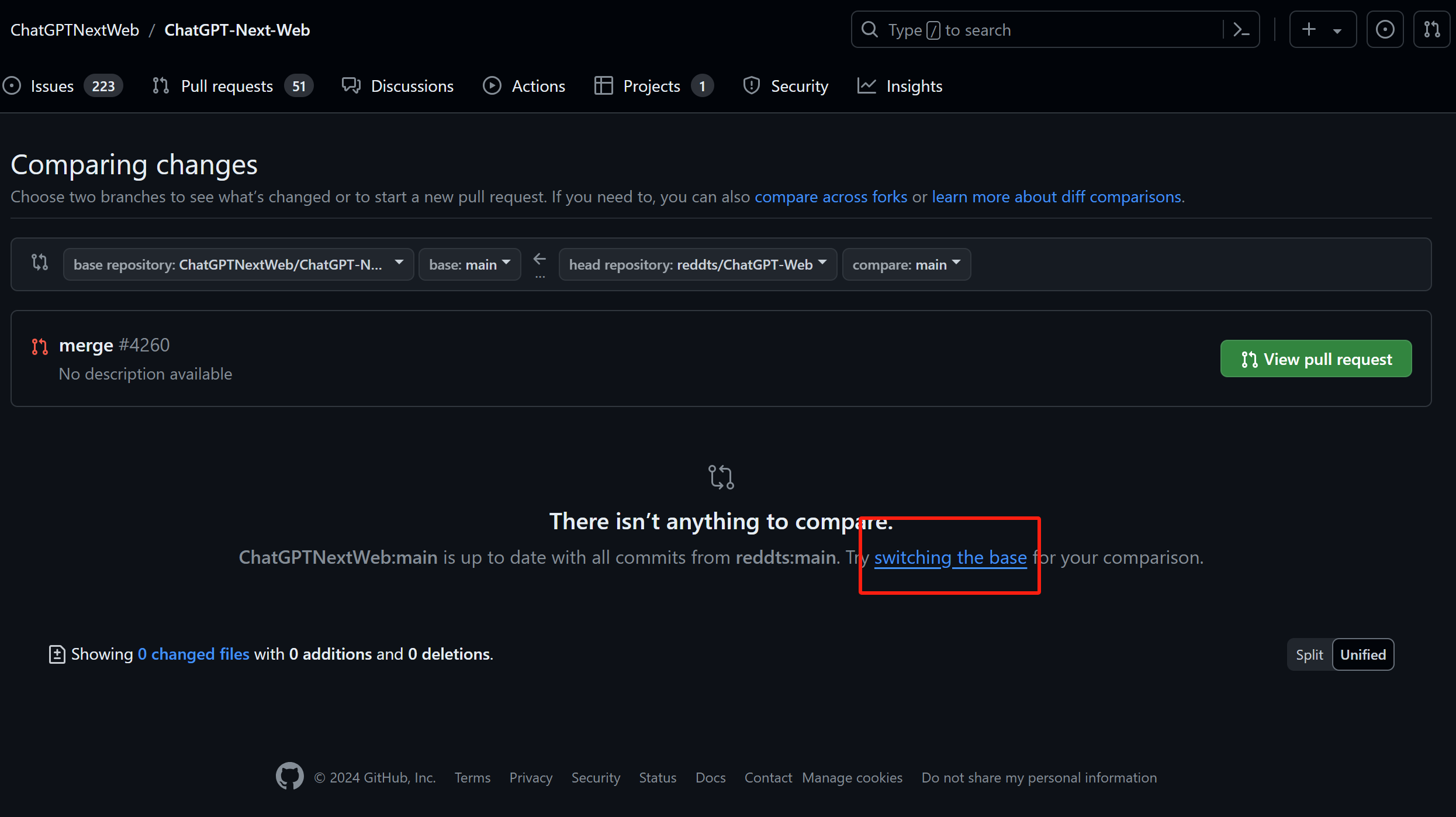
Task: Select the Split diff view
Action: 1309,654
